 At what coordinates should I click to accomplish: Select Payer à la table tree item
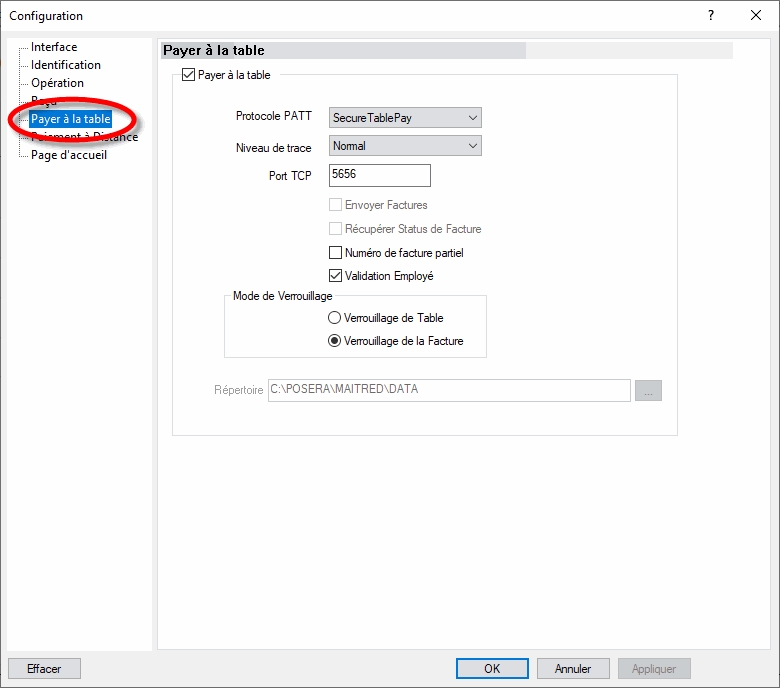[71, 119]
